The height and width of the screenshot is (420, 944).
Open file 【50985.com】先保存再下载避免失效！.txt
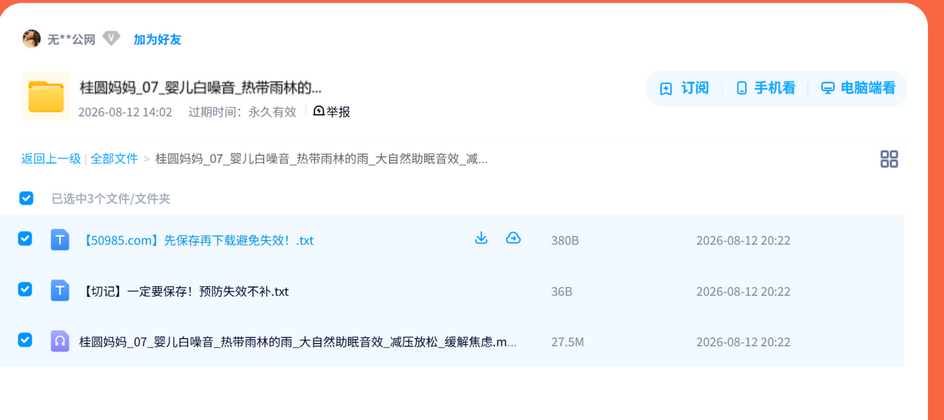point(197,241)
